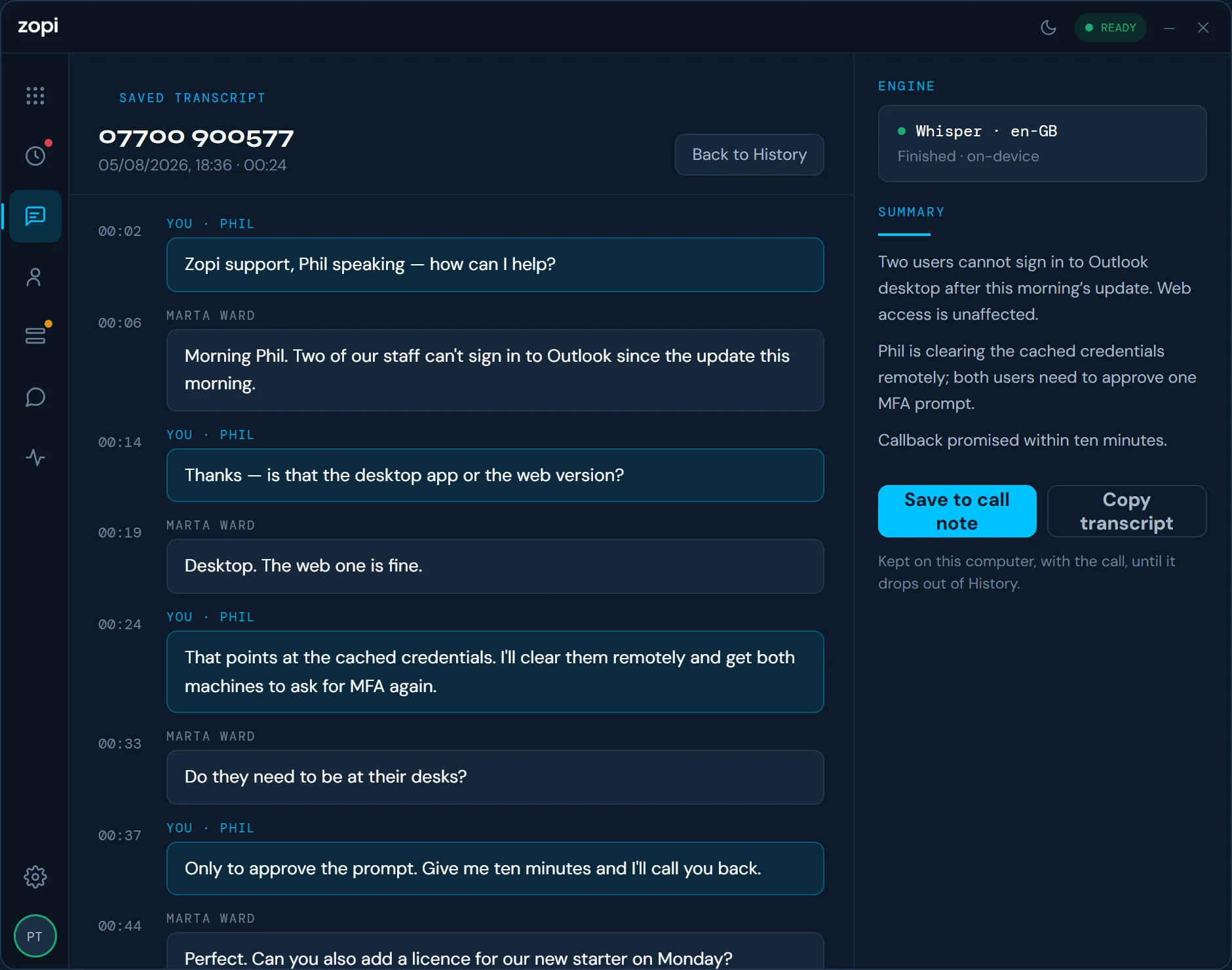Open settings gear icon
Image resolution: width=1232 pixels, height=970 pixels.
[35, 877]
